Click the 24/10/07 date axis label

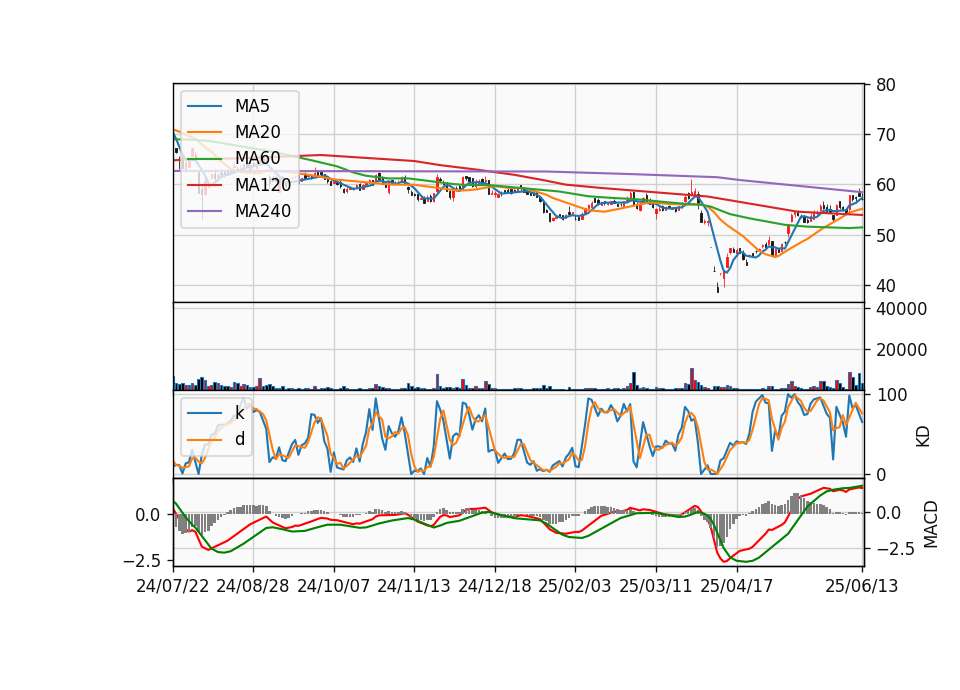click(334, 586)
